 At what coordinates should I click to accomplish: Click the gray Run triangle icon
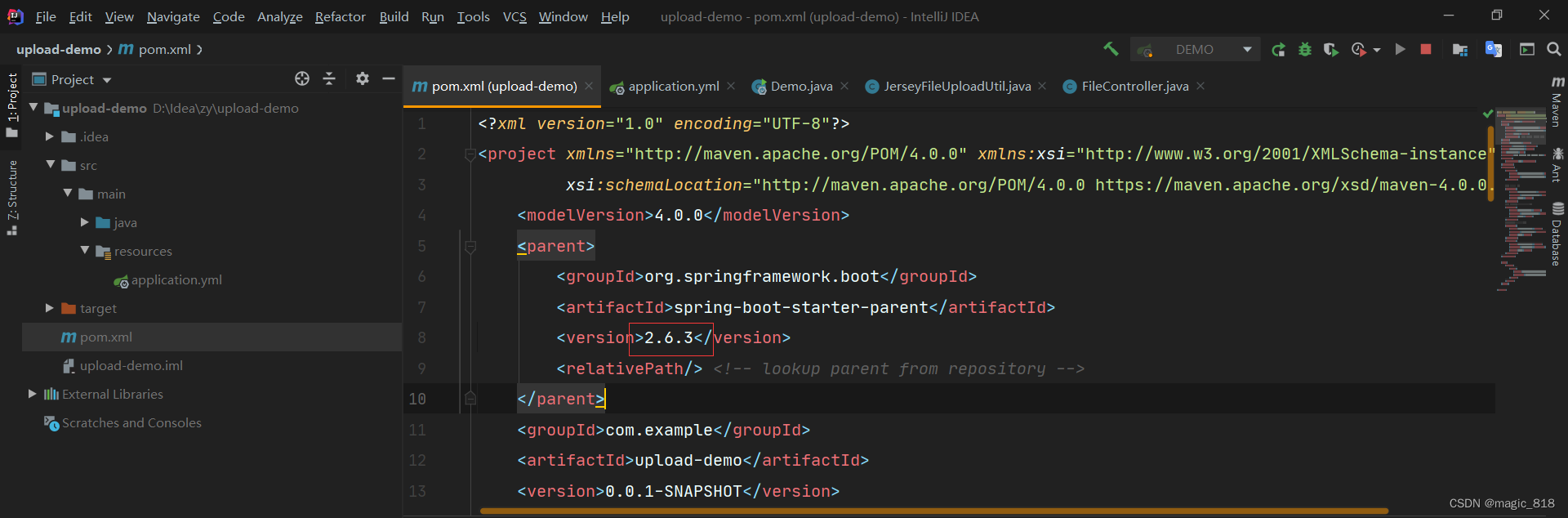click(1400, 50)
